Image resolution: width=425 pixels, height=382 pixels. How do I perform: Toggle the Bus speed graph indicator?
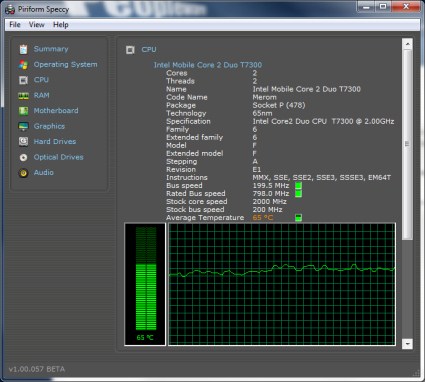[298, 186]
